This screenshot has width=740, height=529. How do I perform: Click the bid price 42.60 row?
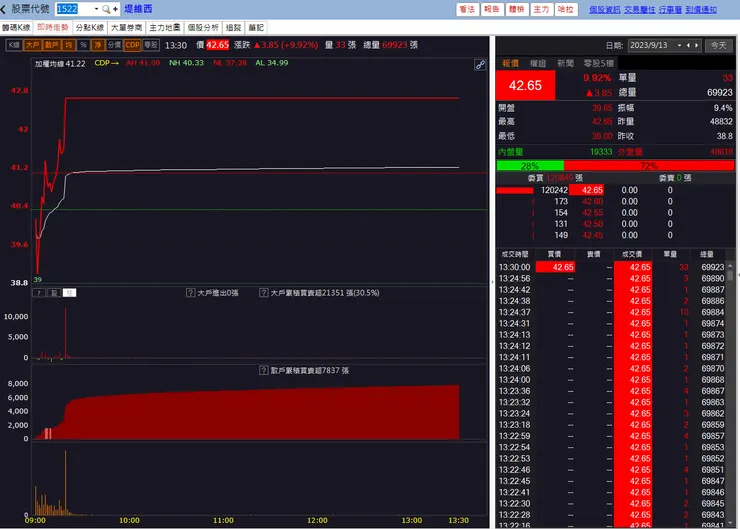click(592, 202)
